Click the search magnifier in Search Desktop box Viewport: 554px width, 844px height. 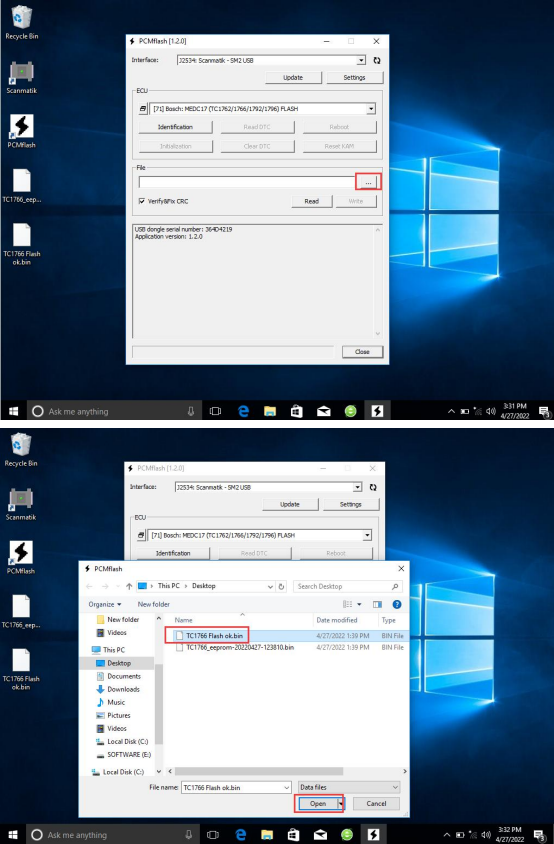tap(395, 586)
